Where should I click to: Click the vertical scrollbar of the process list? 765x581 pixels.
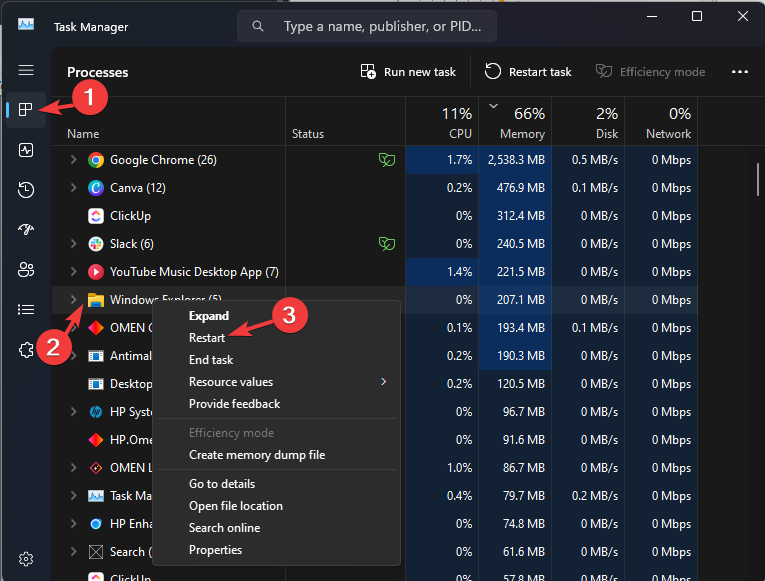pos(758,180)
